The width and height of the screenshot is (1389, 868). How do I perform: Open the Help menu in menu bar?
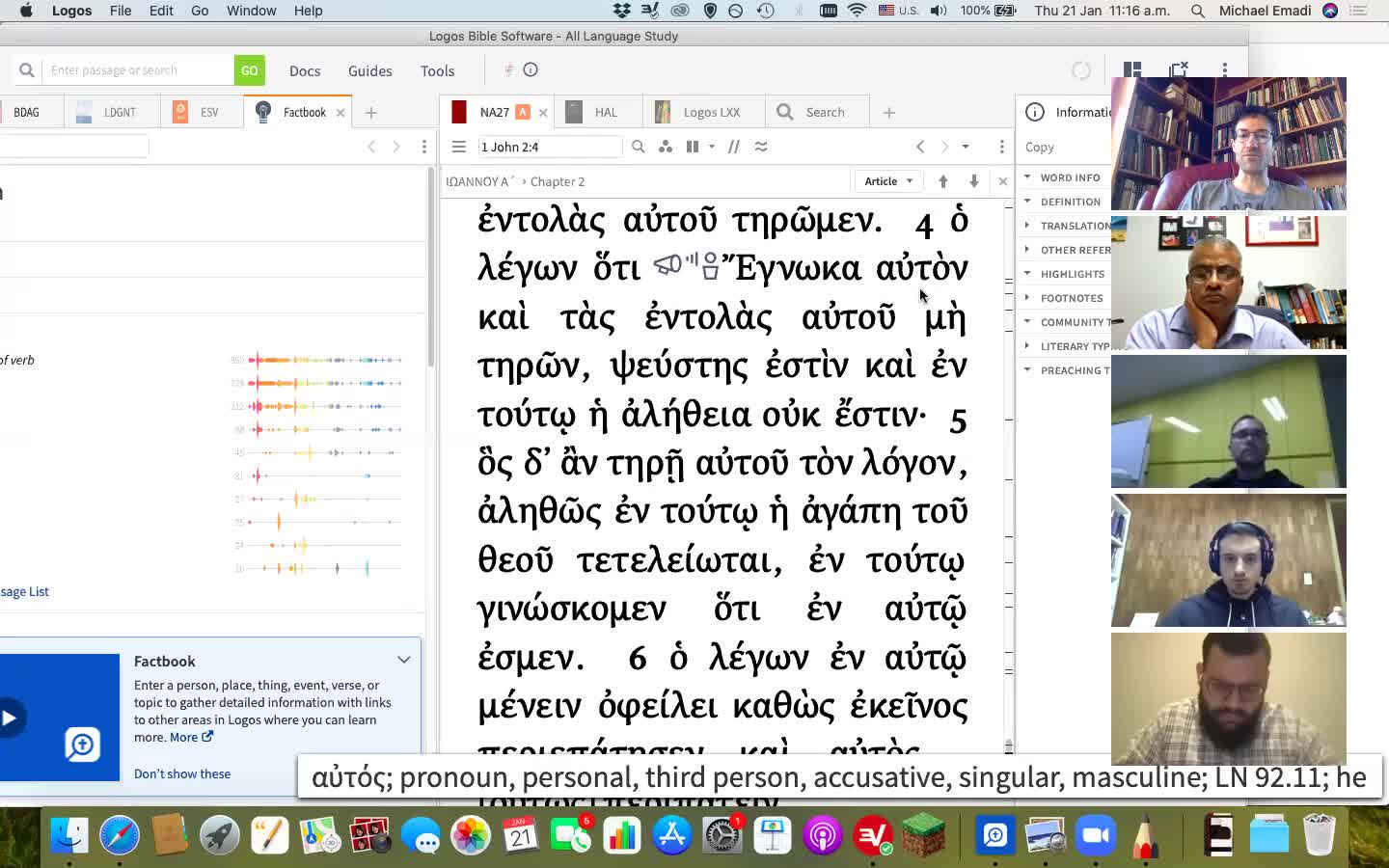[x=308, y=11]
